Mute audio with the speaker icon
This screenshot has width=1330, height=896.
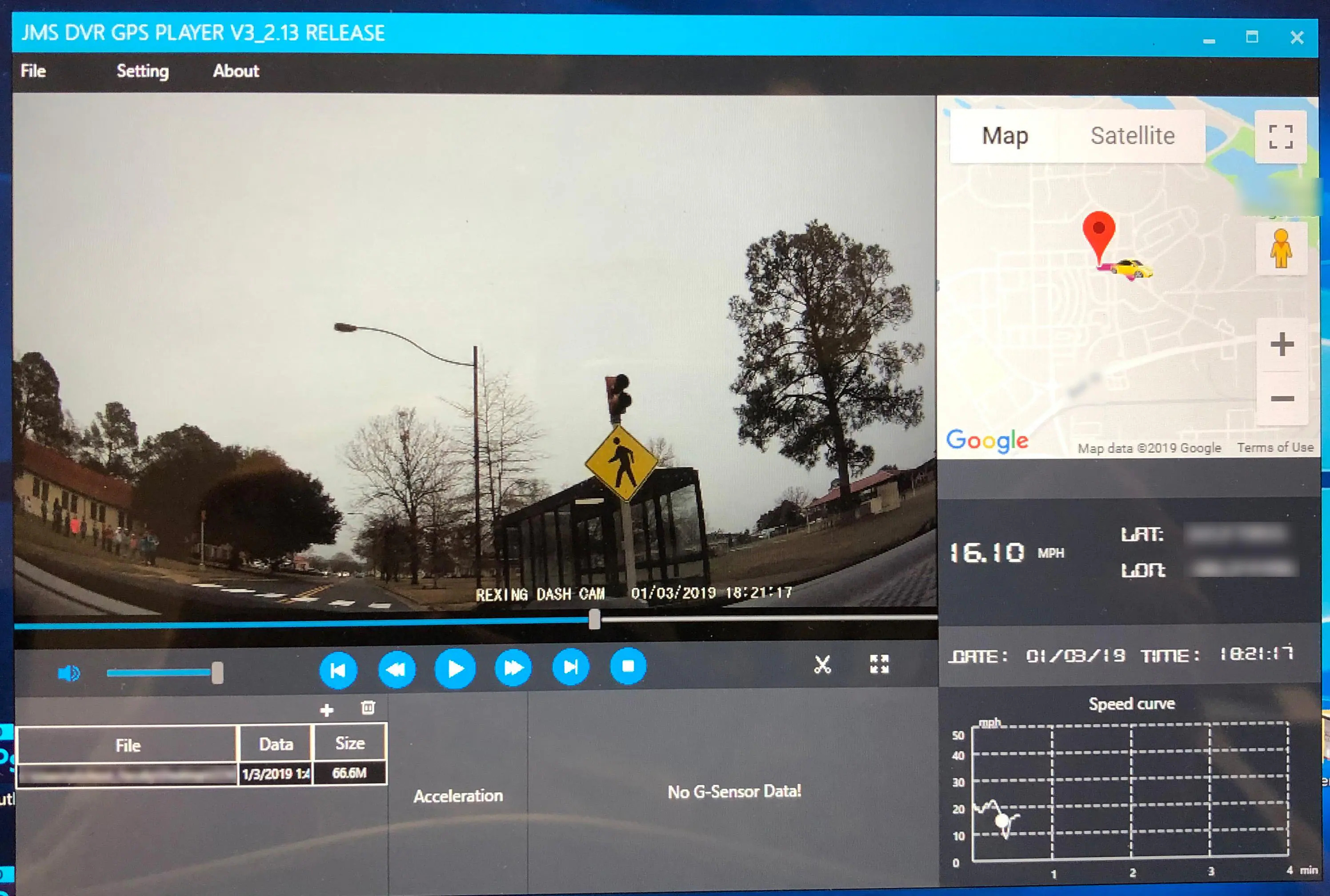[68, 673]
